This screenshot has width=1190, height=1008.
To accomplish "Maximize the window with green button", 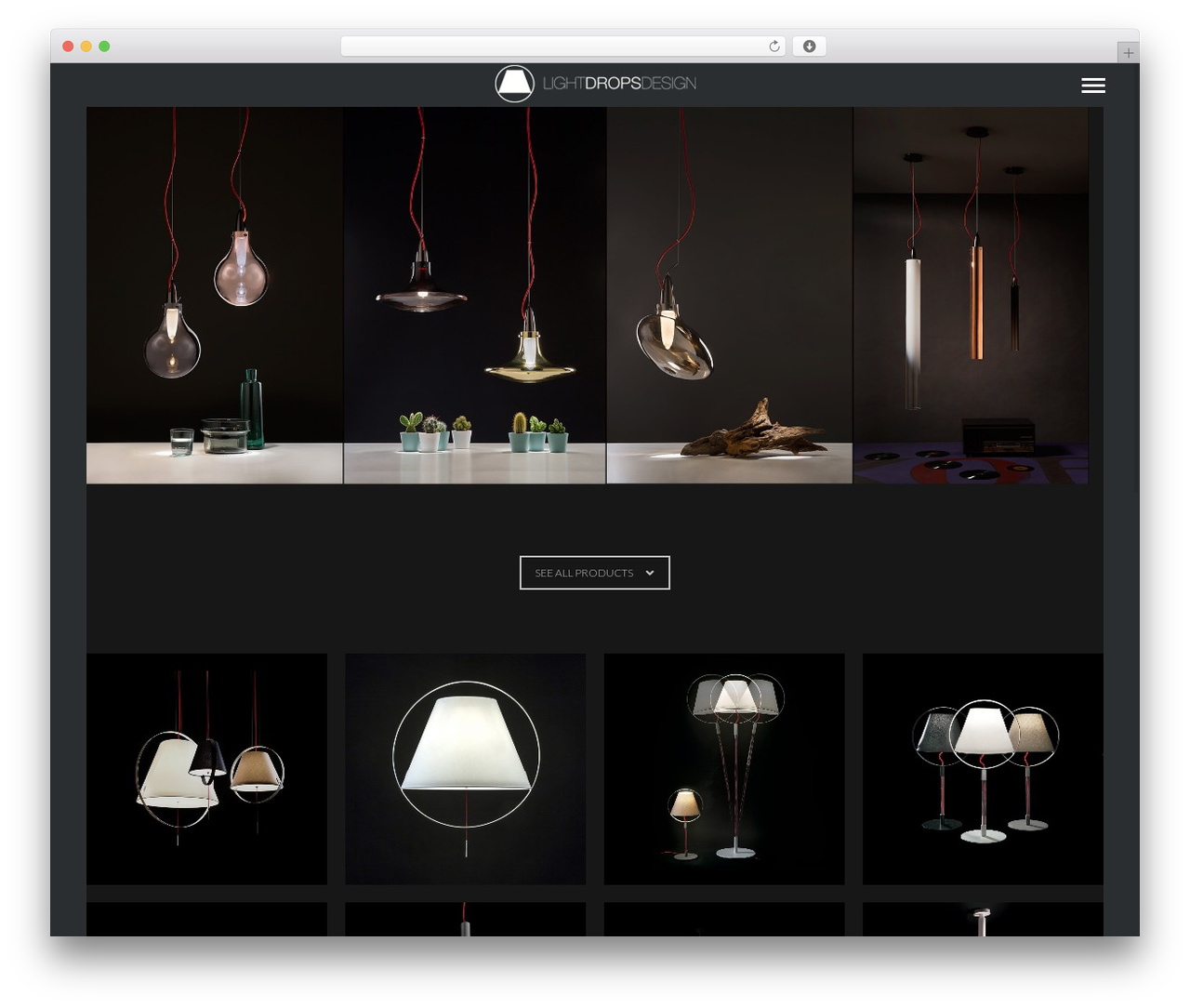I will point(104,46).
